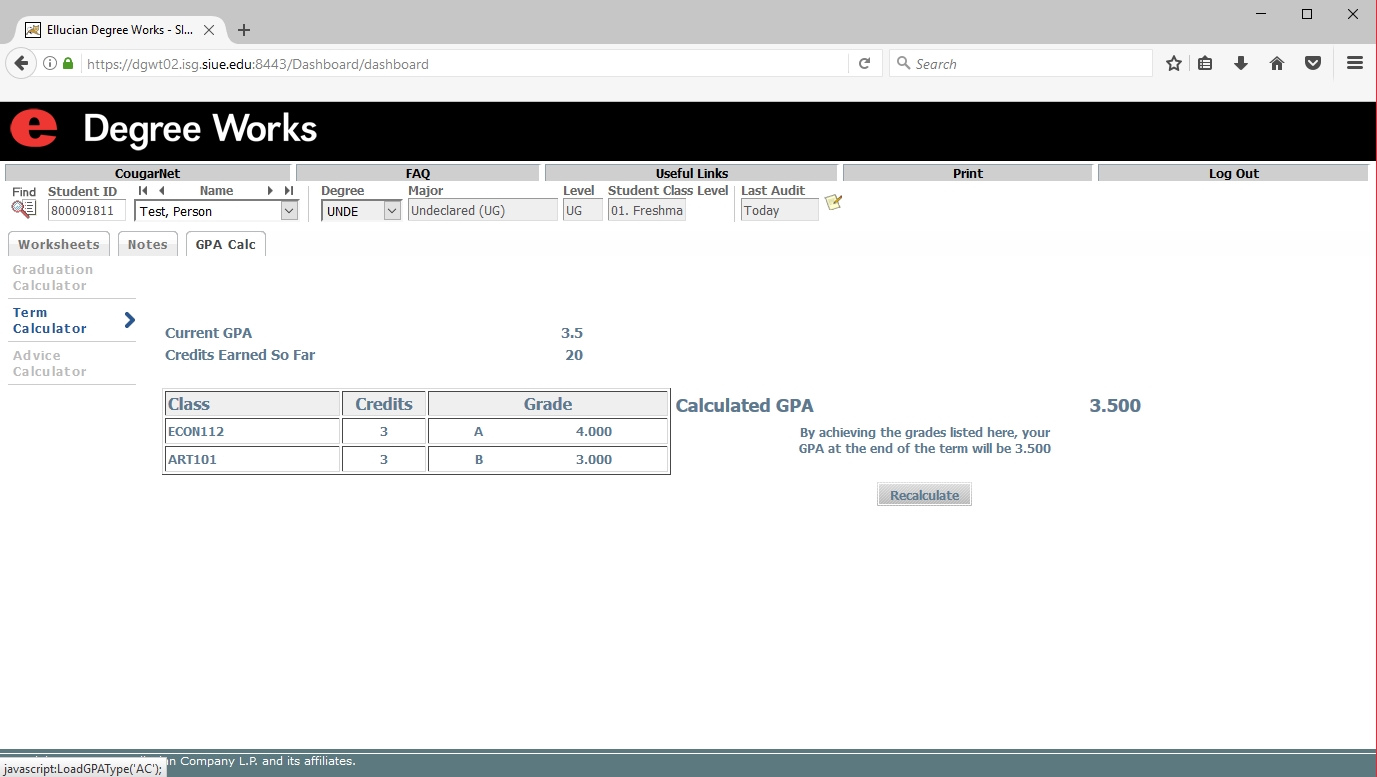Switch to the Notes tab
This screenshot has width=1377, height=777.
click(147, 244)
